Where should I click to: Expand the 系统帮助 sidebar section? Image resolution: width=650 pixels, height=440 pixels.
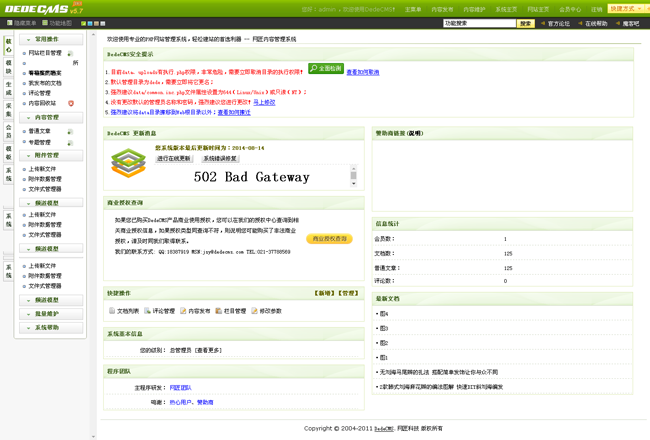coord(51,328)
